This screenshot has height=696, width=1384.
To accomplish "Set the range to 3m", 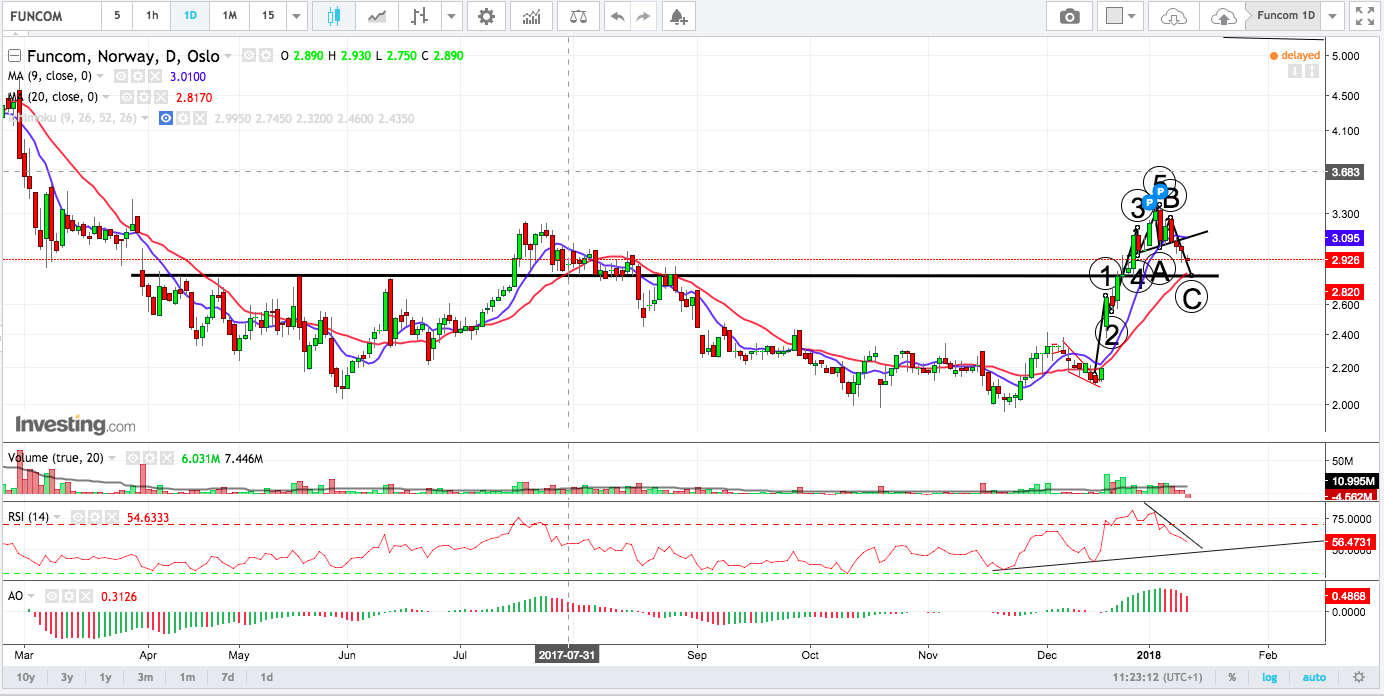I will [145, 677].
